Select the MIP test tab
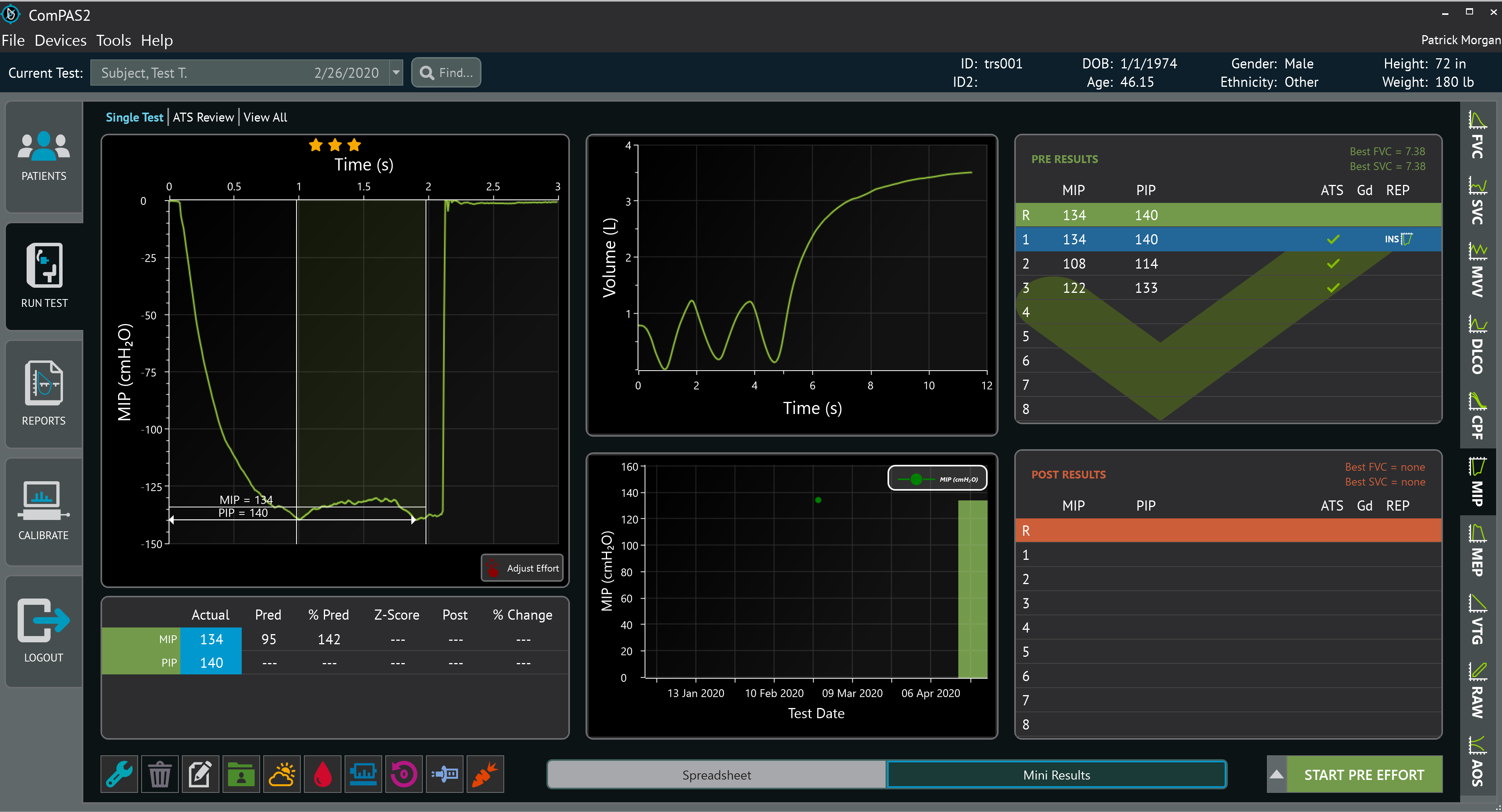Screen dimensions: 1502x812 (1477, 482)
